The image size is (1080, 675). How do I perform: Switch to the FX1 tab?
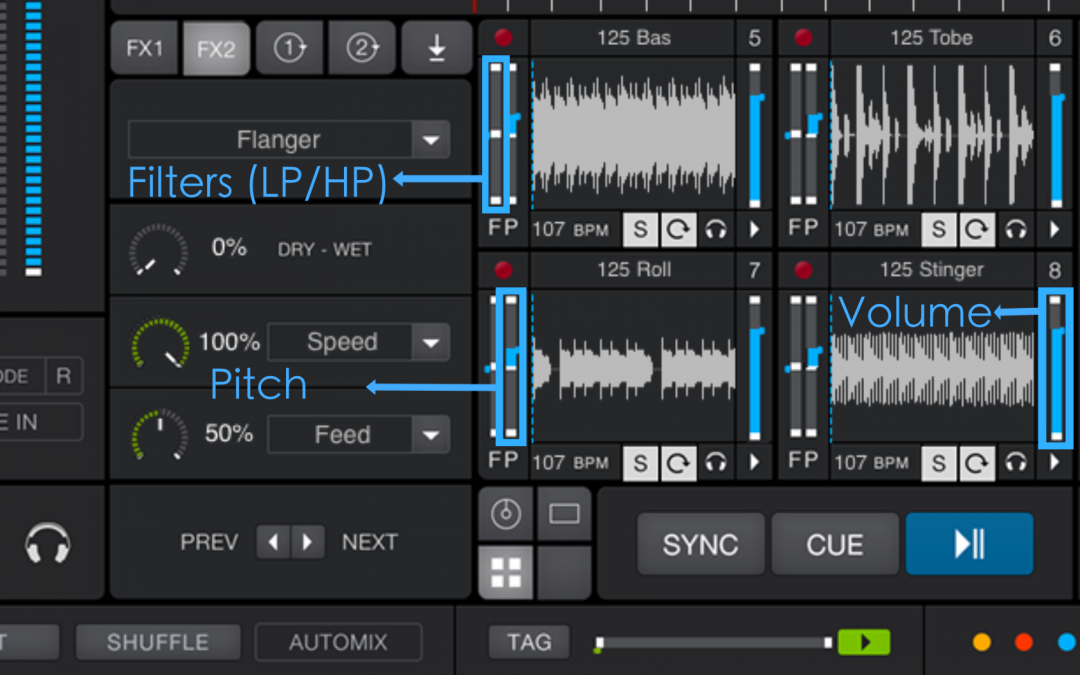[x=144, y=47]
